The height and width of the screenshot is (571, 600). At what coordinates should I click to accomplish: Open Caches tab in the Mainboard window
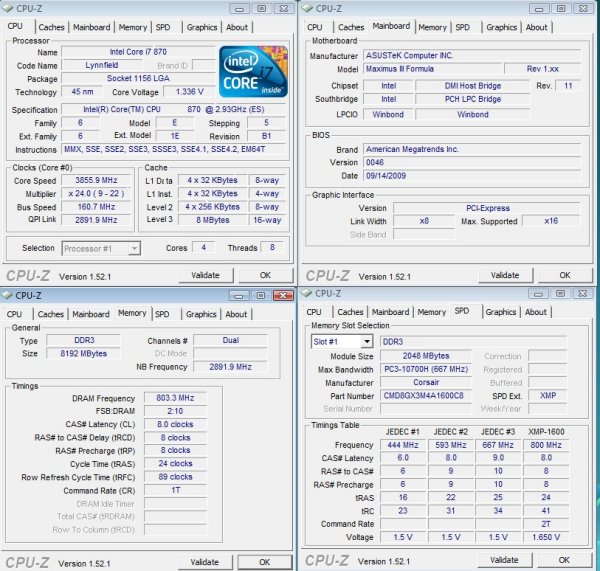pyautogui.click(x=351, y=27)
